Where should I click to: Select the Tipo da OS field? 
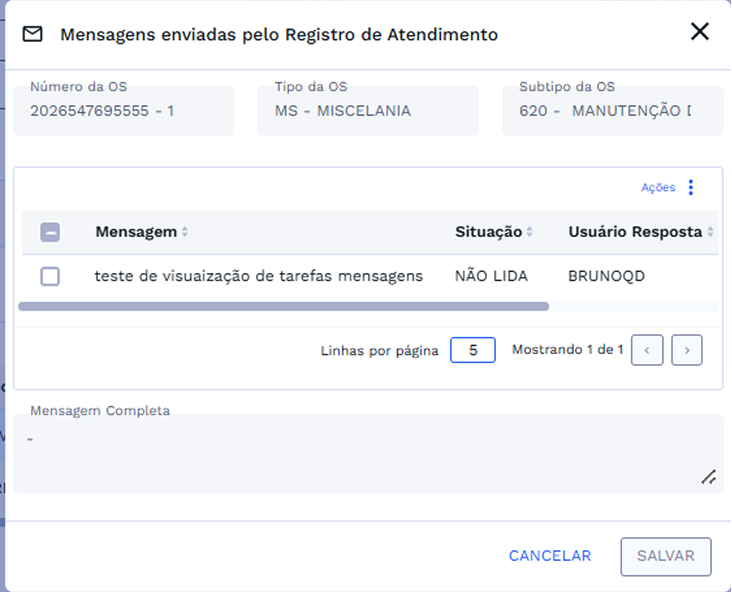click(x=368, y=110)
